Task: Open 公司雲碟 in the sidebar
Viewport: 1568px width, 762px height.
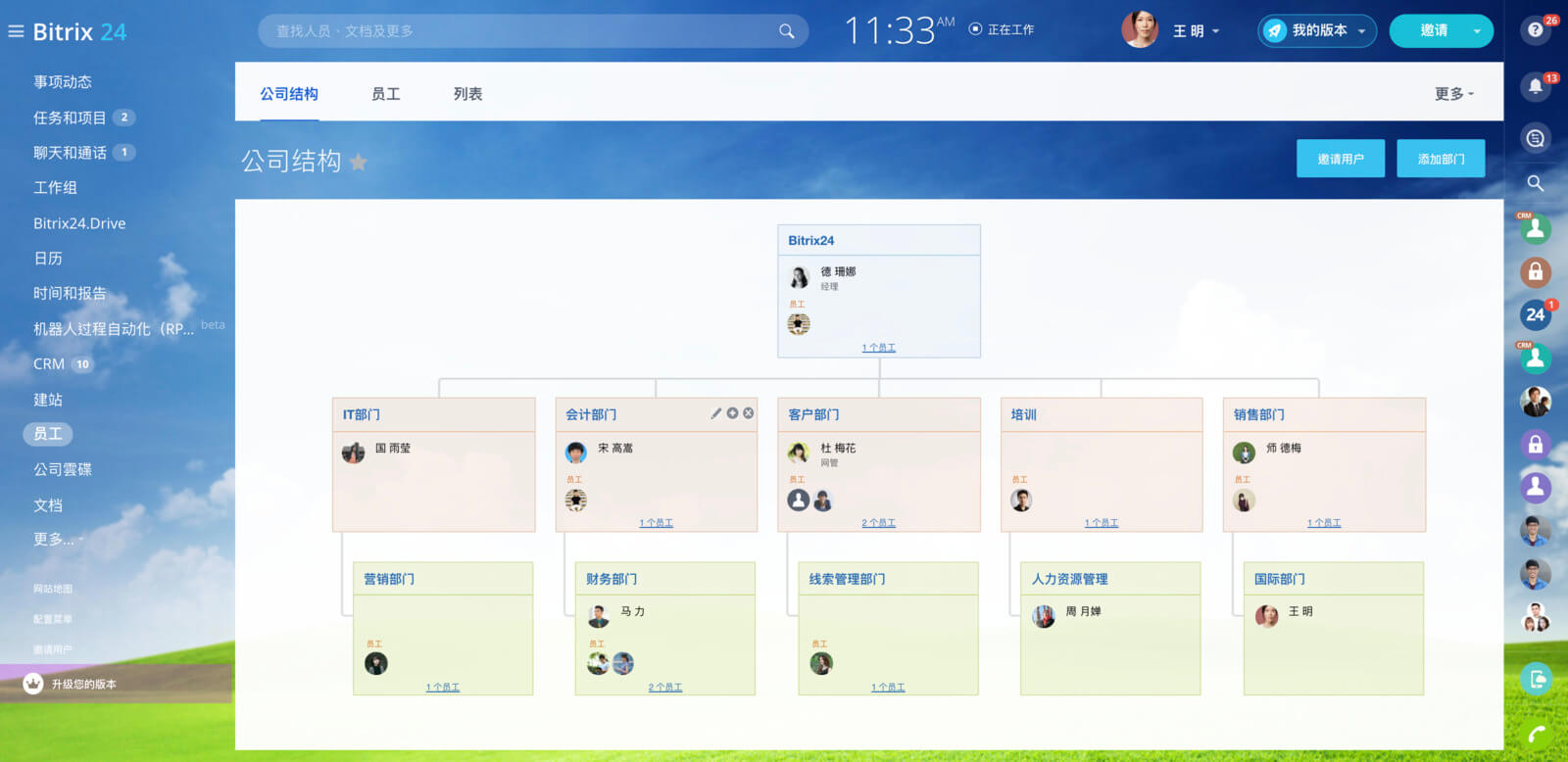Action: [x=63, y=470]
